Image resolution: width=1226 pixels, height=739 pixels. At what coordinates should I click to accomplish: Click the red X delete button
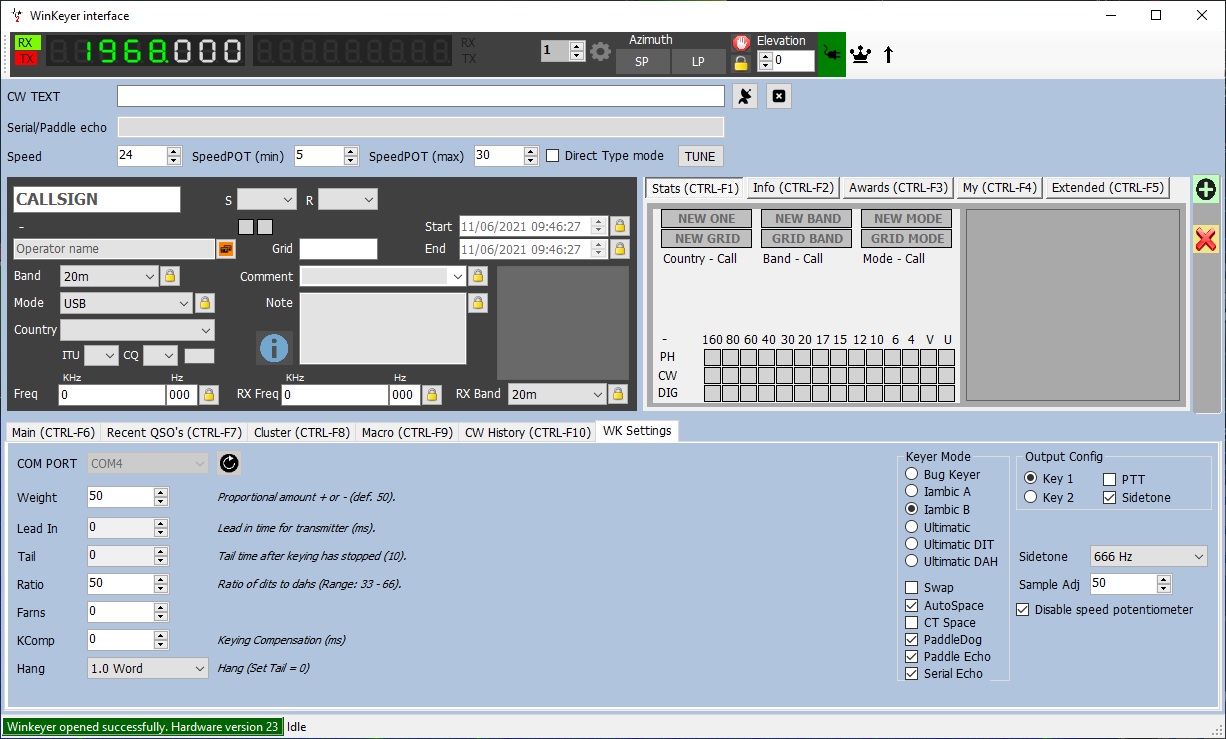[x=1206, y=239]
